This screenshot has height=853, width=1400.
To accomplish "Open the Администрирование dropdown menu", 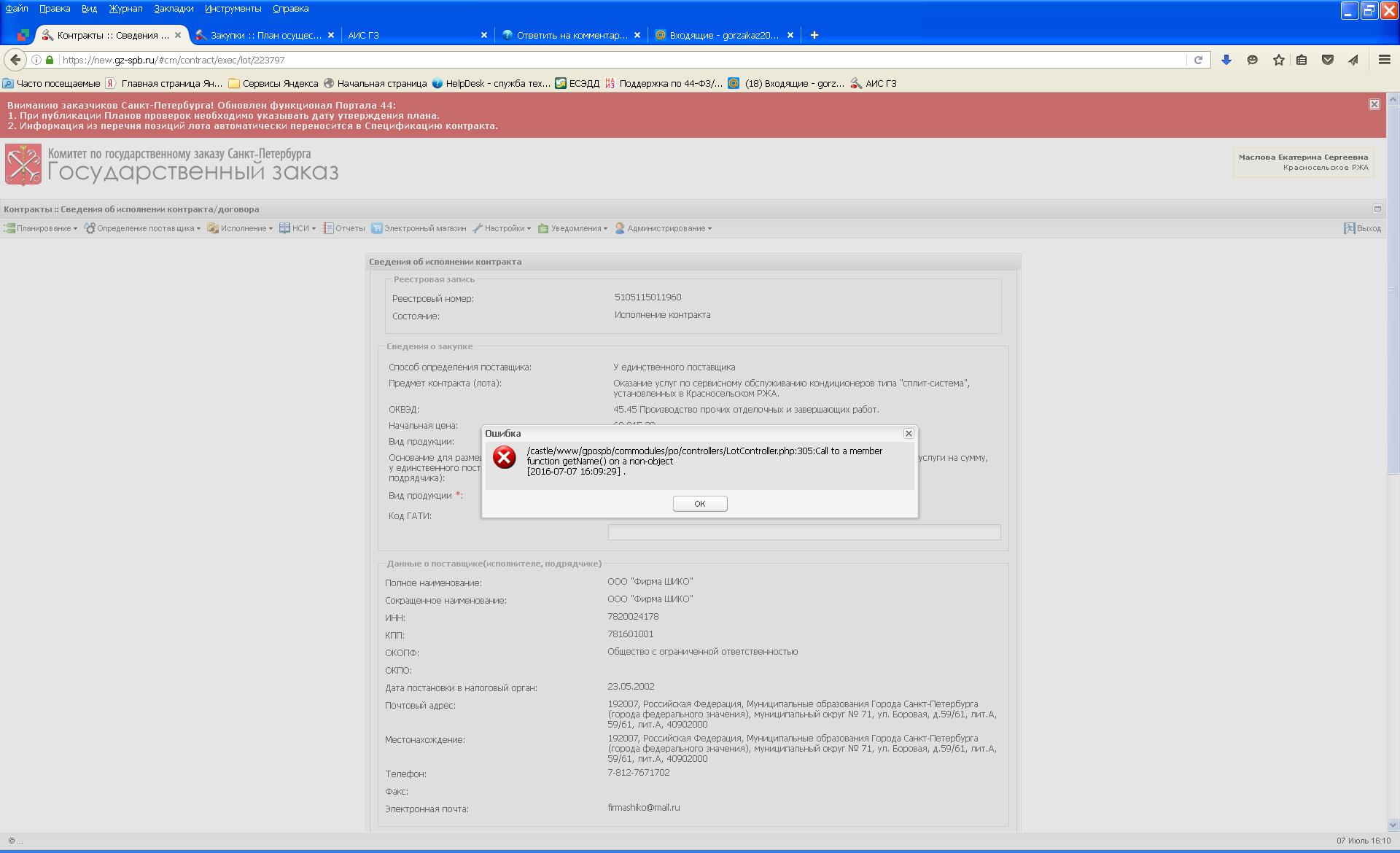I will tap(666, 228).
